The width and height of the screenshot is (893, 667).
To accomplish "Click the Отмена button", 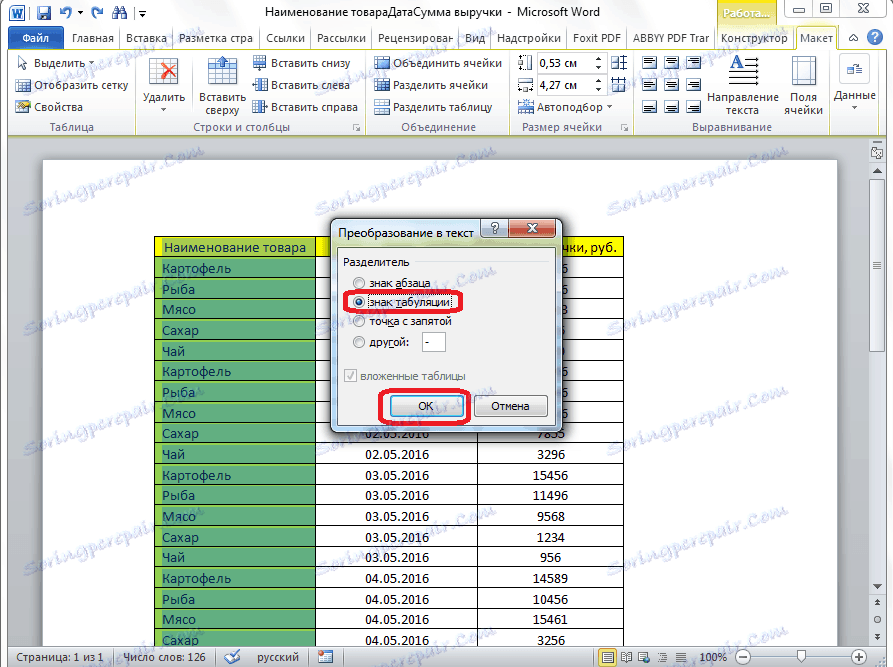I will (x=510, y=406).
